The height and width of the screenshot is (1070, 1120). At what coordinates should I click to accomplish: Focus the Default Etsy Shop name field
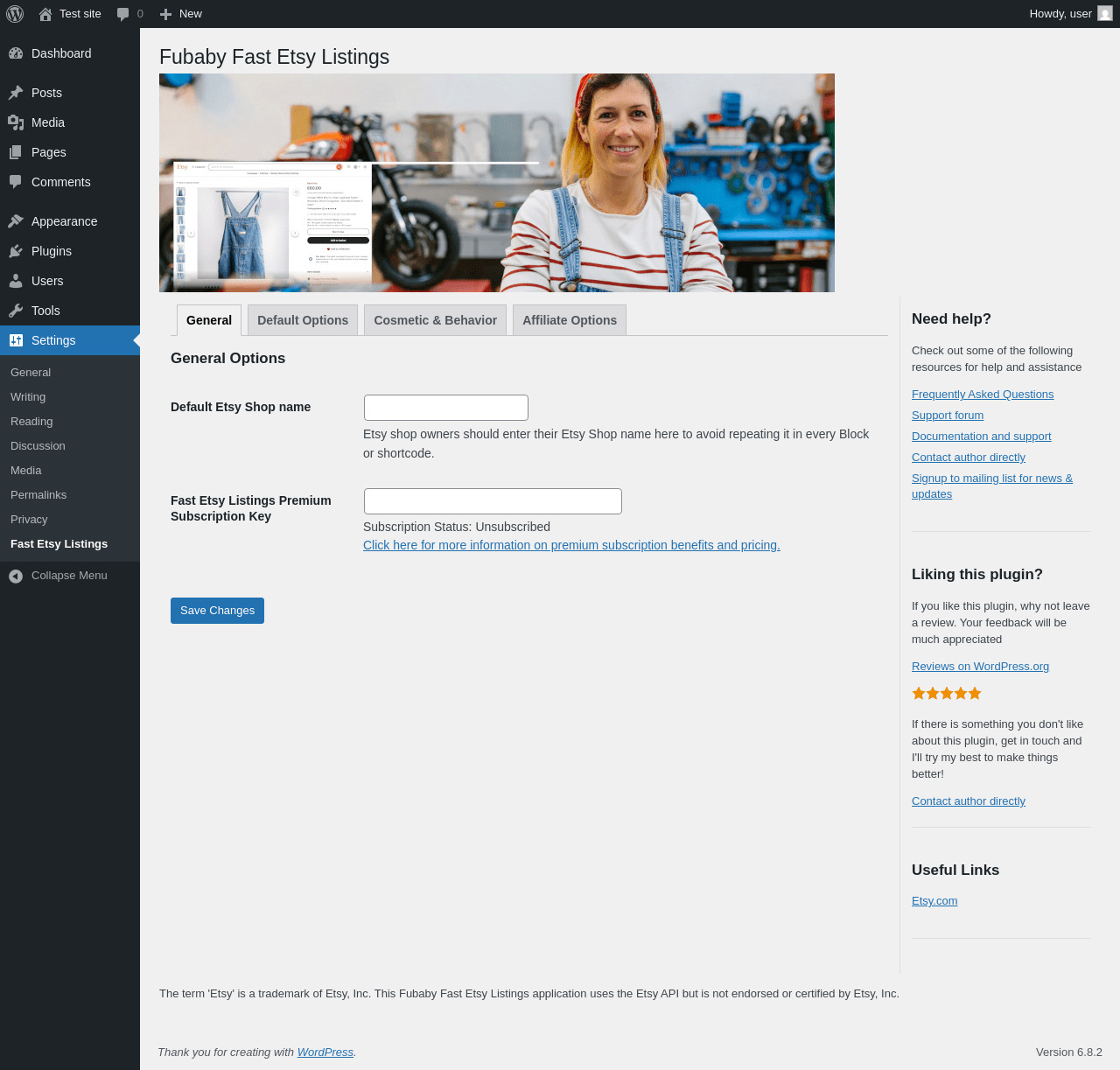tap(446, 408)
